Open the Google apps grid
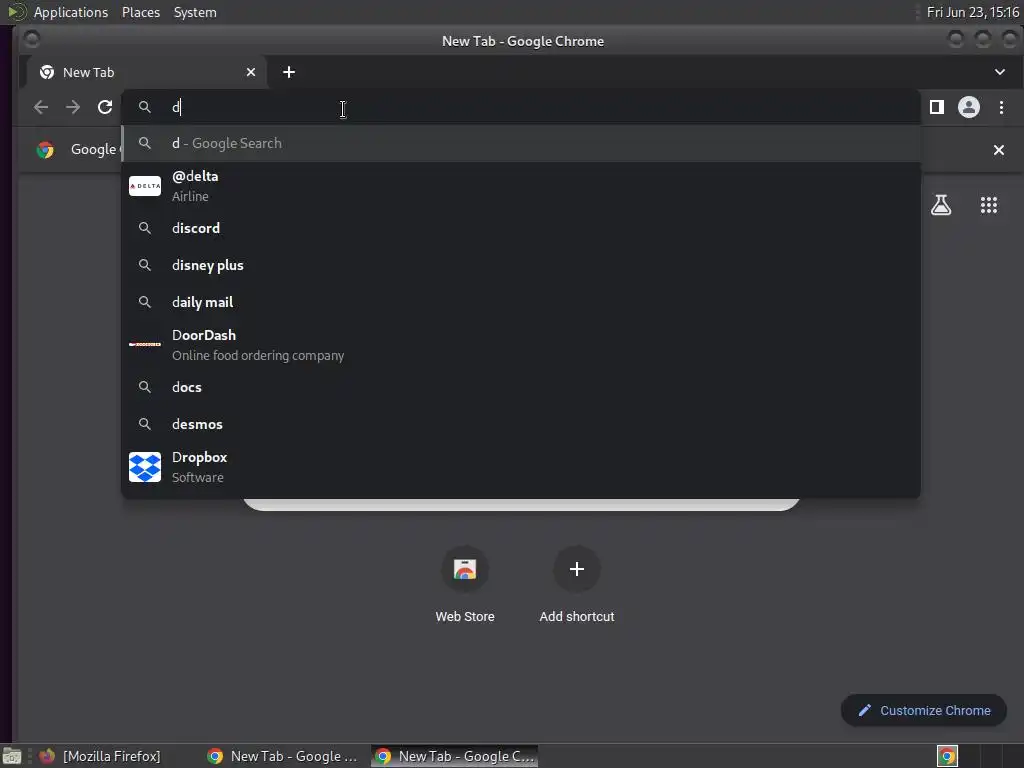This screenshot has width=1024, height=768. point(988,205)
